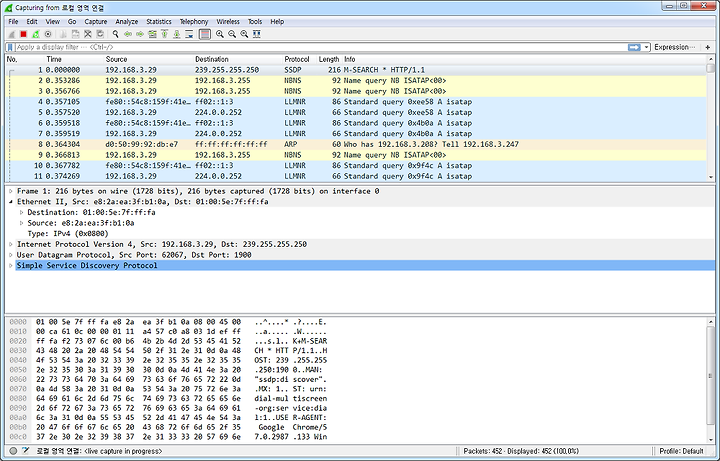Click the packet list vertical scrollbar thumb
The width and height of the screenshot is (720, 461).
[711, 68]
